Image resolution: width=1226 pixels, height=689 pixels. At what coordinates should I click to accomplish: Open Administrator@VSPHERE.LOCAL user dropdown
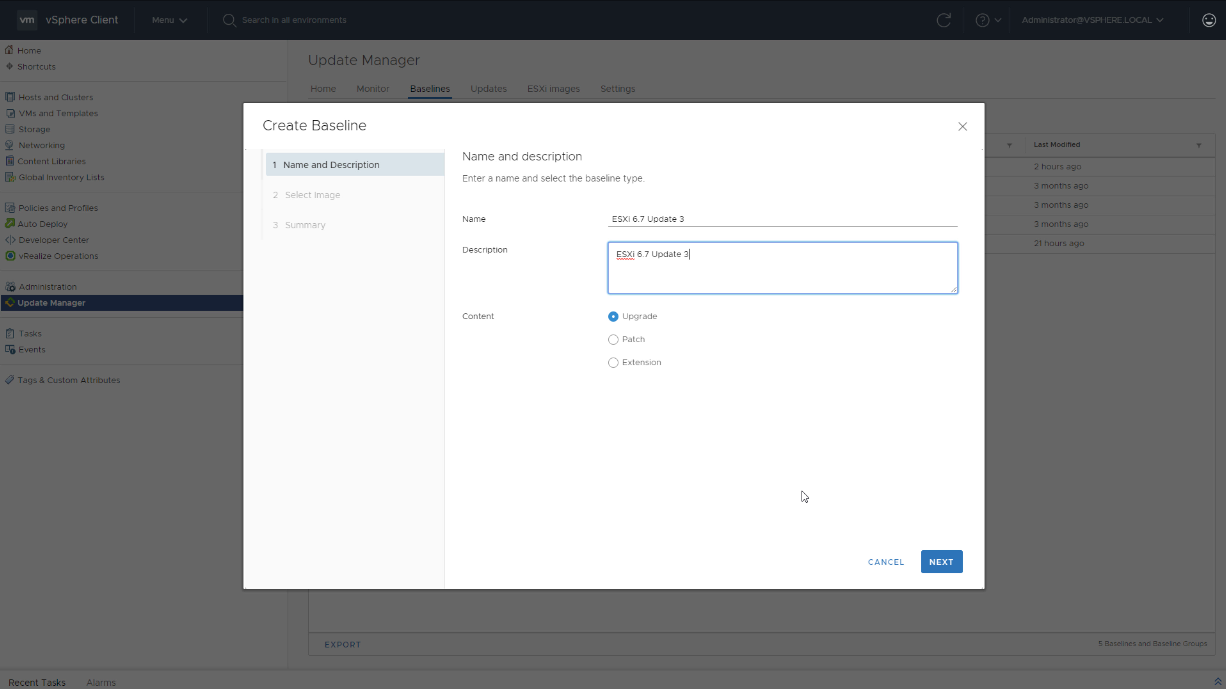[x=1092, y=20]
